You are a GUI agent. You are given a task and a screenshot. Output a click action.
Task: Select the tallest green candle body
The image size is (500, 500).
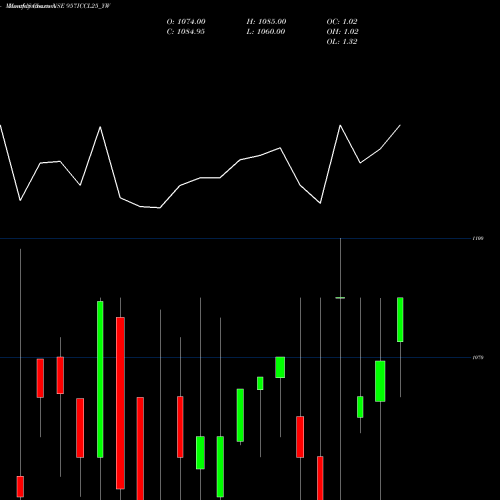coord(100,379)
